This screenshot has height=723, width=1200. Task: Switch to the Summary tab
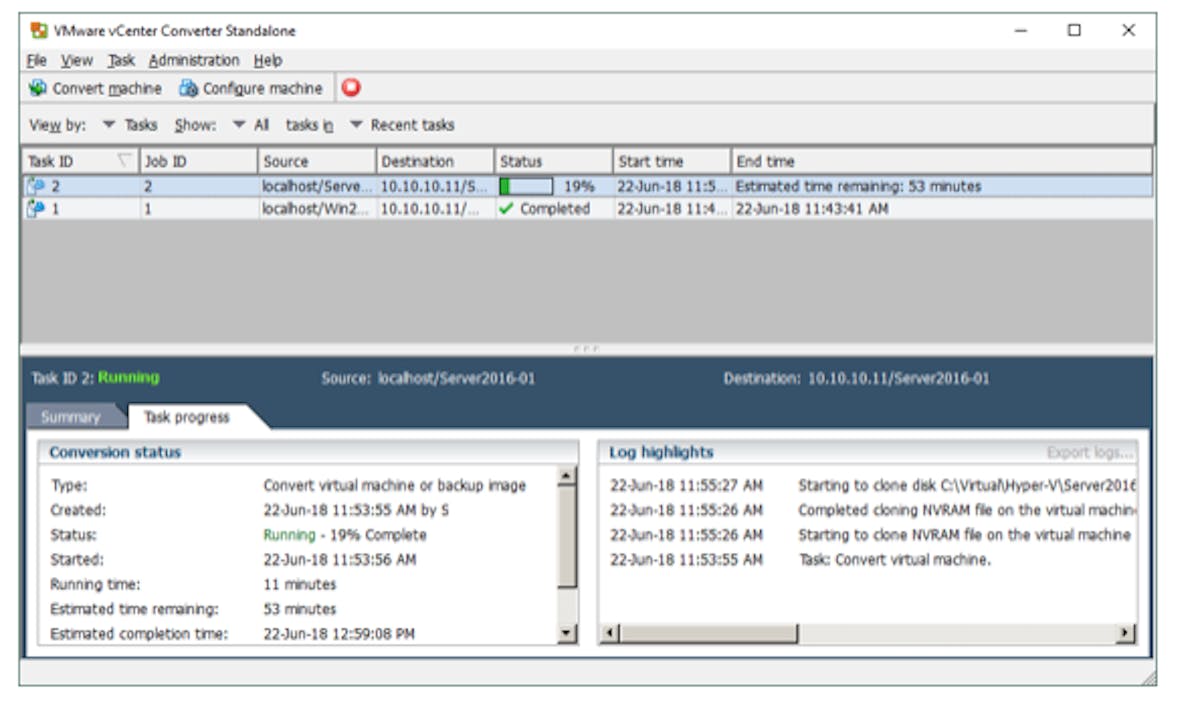pyautogui.click(x=71, y=417)
